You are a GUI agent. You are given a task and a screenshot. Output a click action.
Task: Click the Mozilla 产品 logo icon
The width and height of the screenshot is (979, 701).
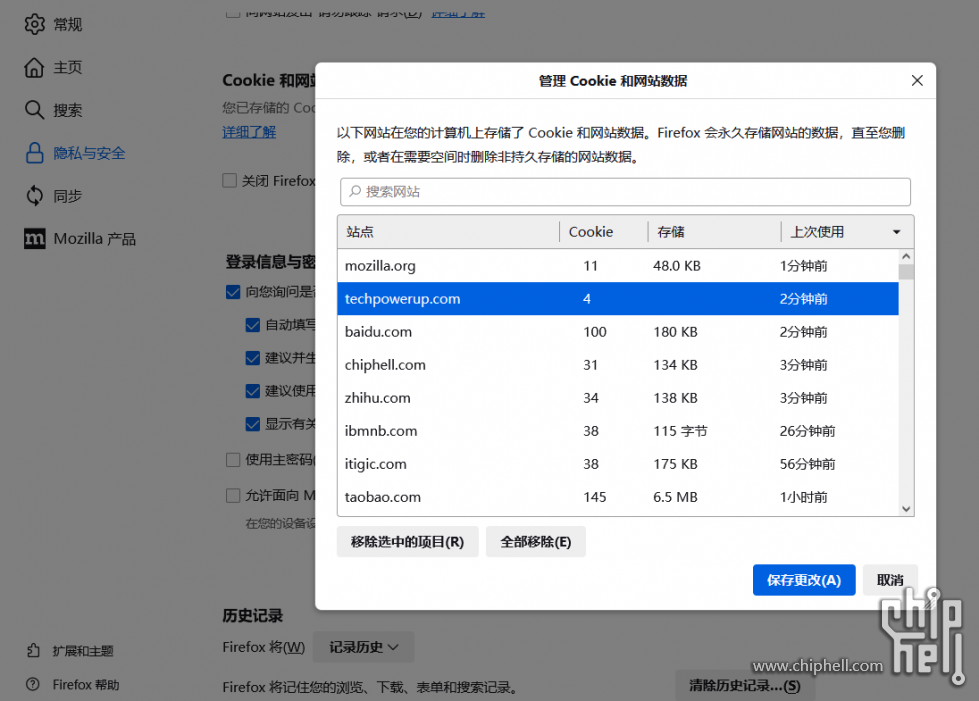pyautogui.click(x=34, y=238)
